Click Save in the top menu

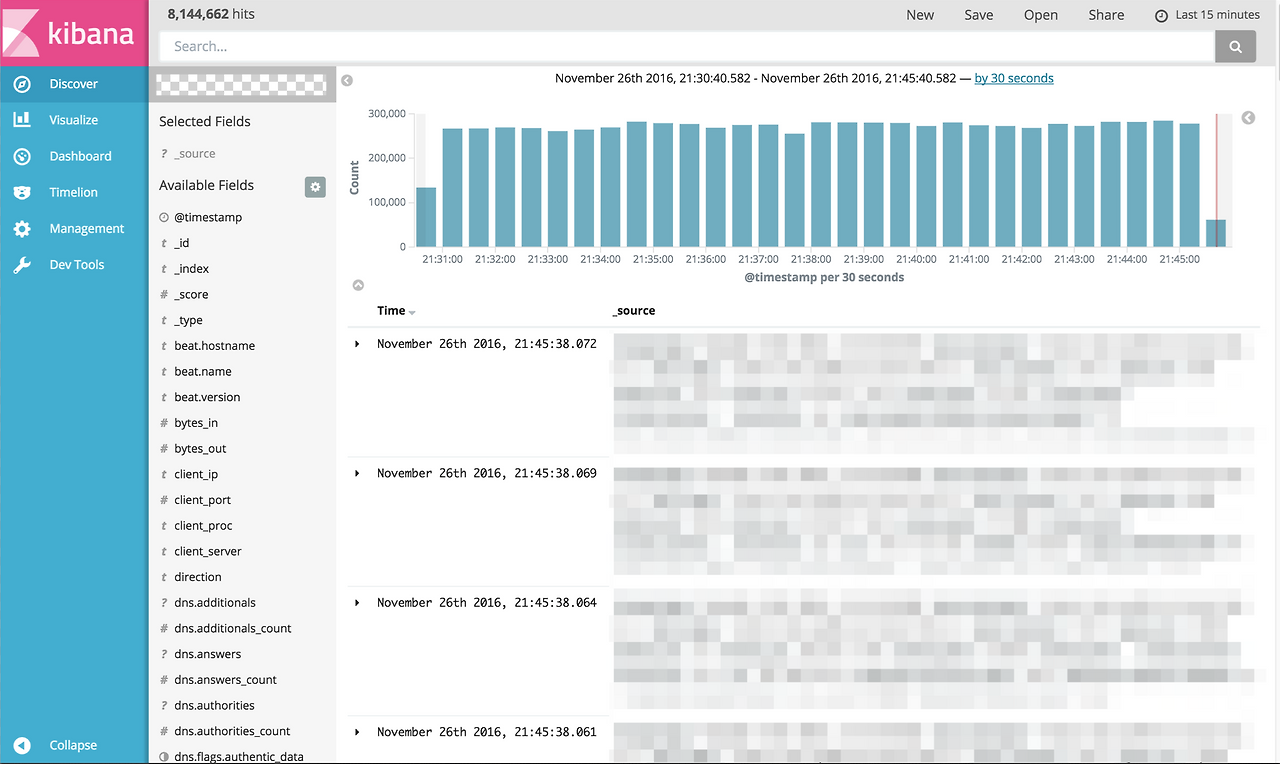(978, 15)
